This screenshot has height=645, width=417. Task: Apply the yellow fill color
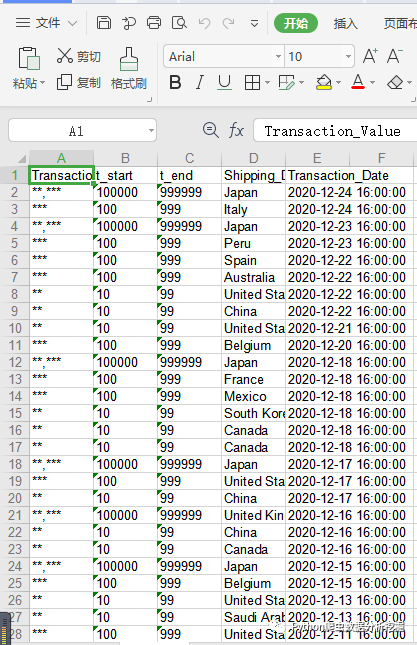(324, 82)
